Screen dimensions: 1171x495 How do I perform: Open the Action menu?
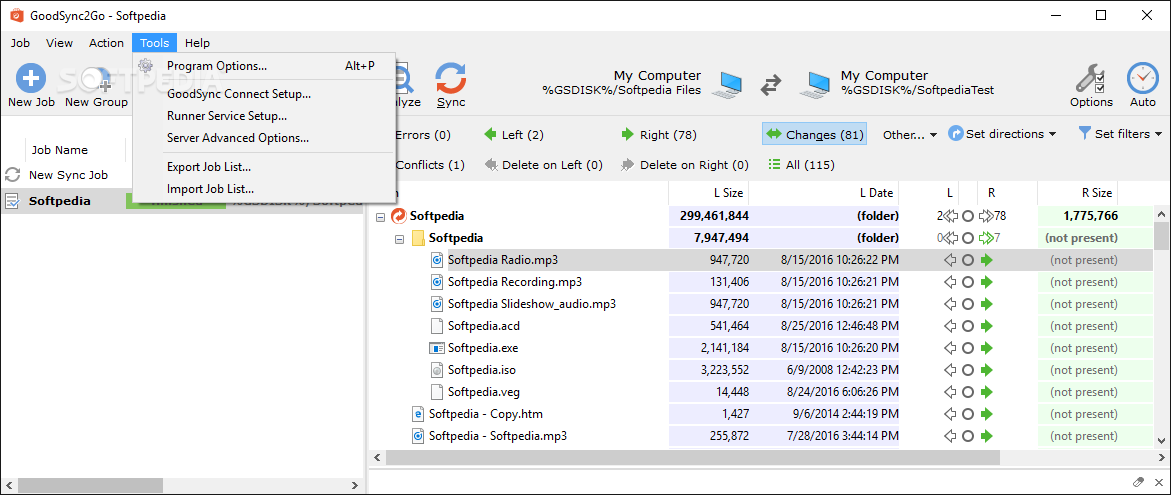tap(106, 43)
